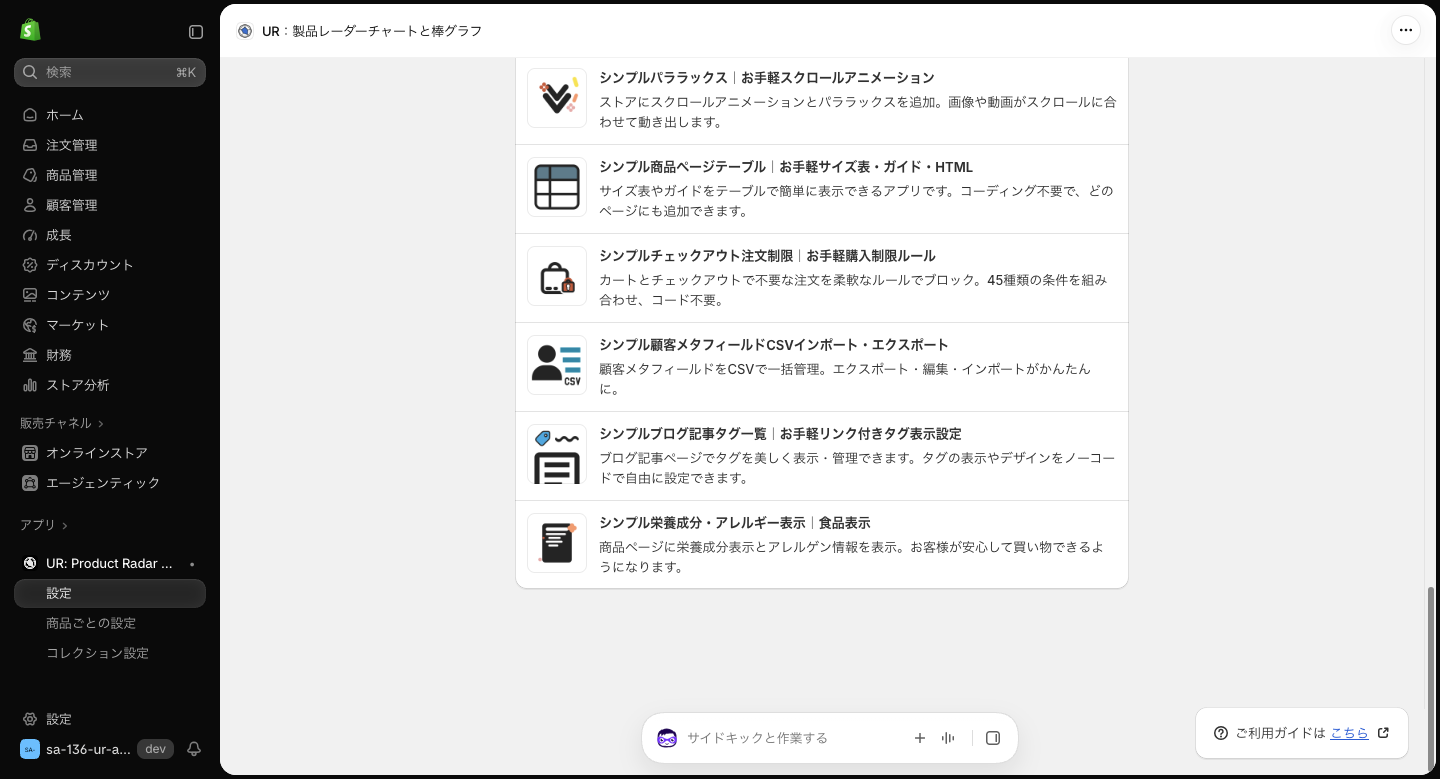
Task: Open 注文管理 in the sidebar
Action: (x=110, y=145)
